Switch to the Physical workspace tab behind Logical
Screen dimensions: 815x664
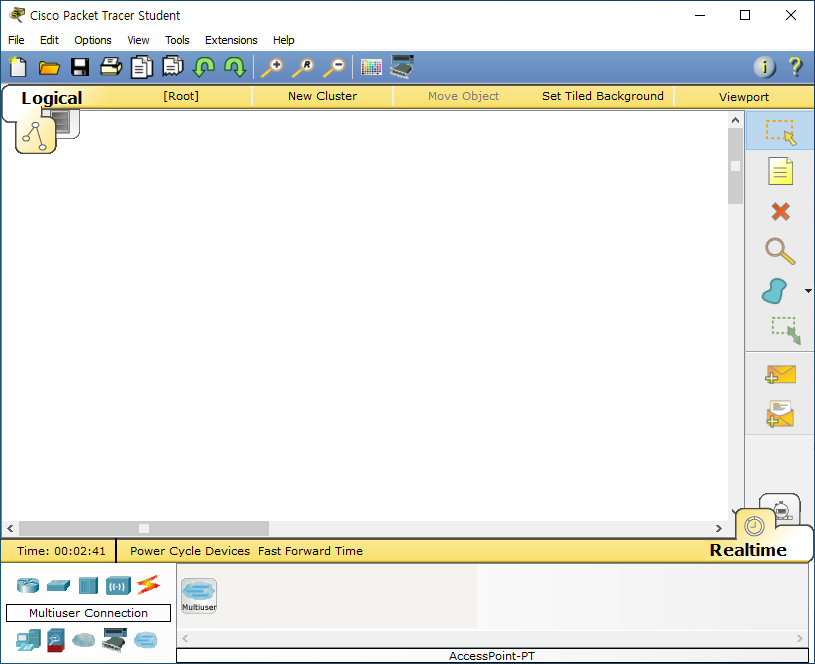click(x=67, y=124)
